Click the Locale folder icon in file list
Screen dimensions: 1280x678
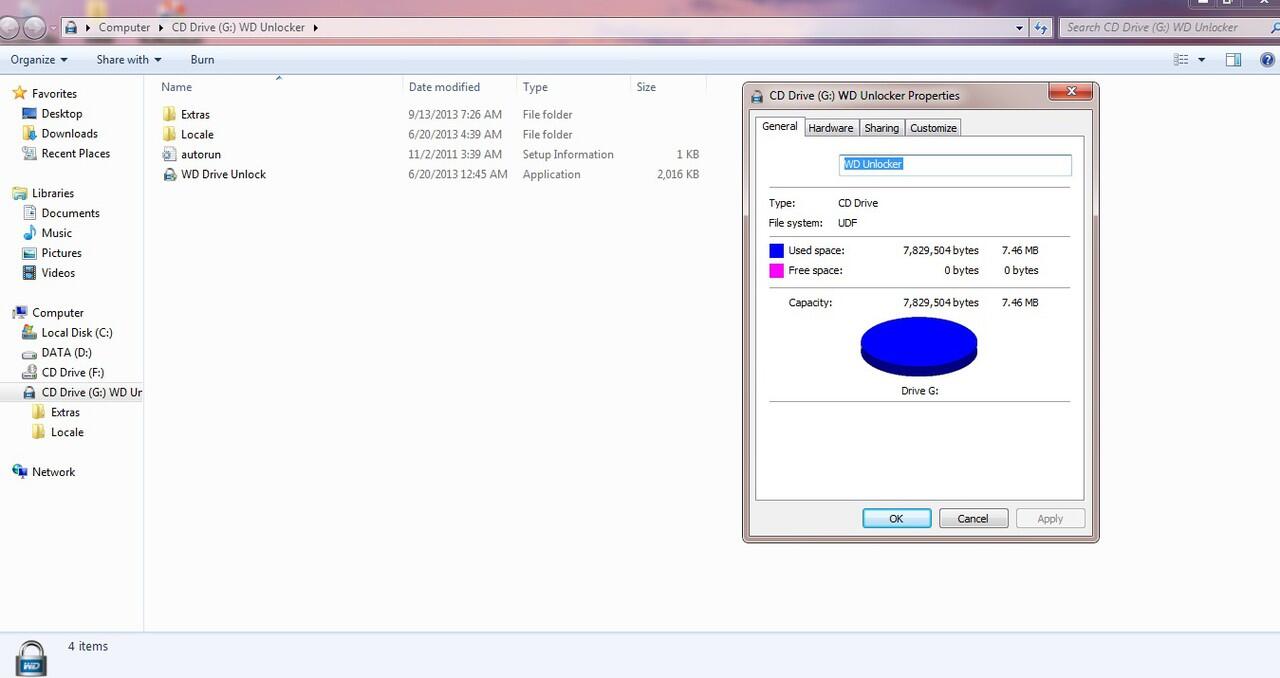169,134
